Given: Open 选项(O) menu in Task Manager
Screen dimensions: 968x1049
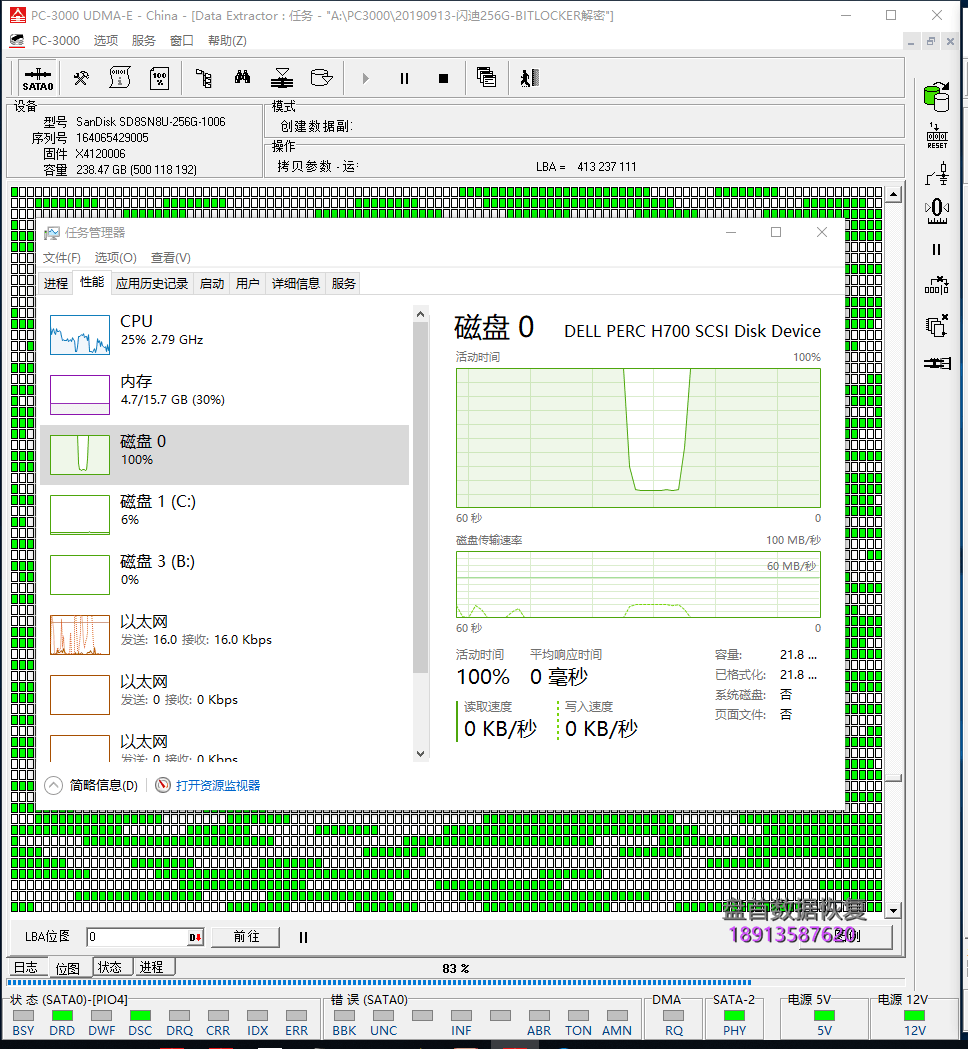Looking at the screenshot, I should pos(116,258).
